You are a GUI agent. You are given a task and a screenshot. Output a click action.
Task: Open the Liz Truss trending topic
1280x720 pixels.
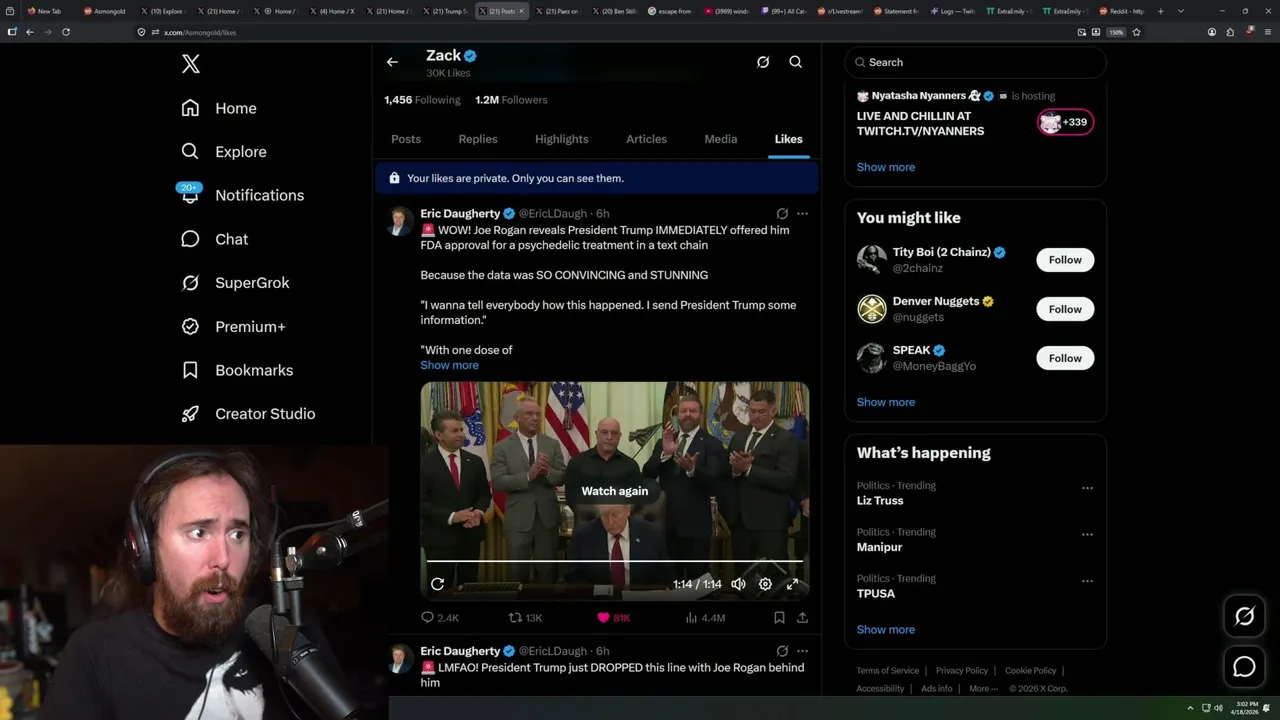point(880,501)
